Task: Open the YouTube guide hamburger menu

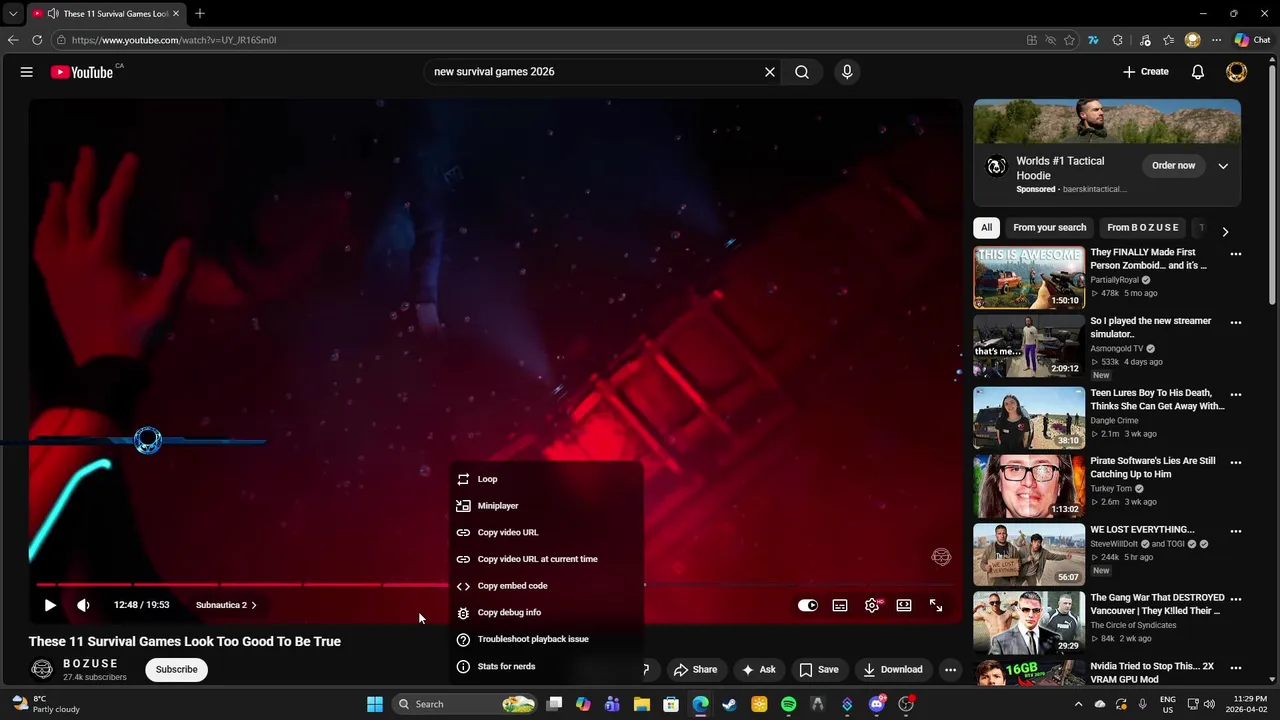Action: (27, 72)
